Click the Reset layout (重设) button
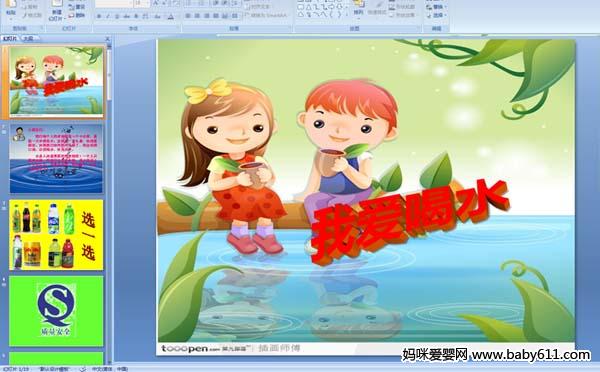Screen dimensions: 600x372 tap(77, 7)
